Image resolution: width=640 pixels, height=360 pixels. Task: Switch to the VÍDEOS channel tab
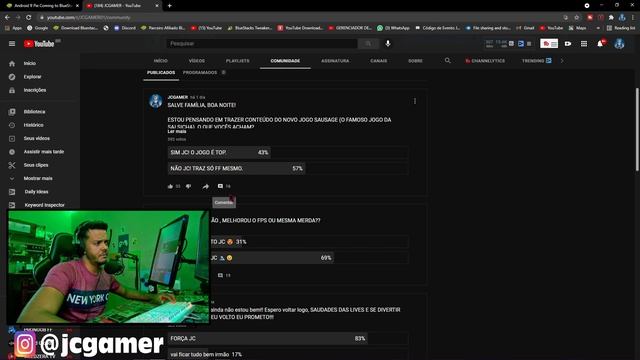[197, 61]
